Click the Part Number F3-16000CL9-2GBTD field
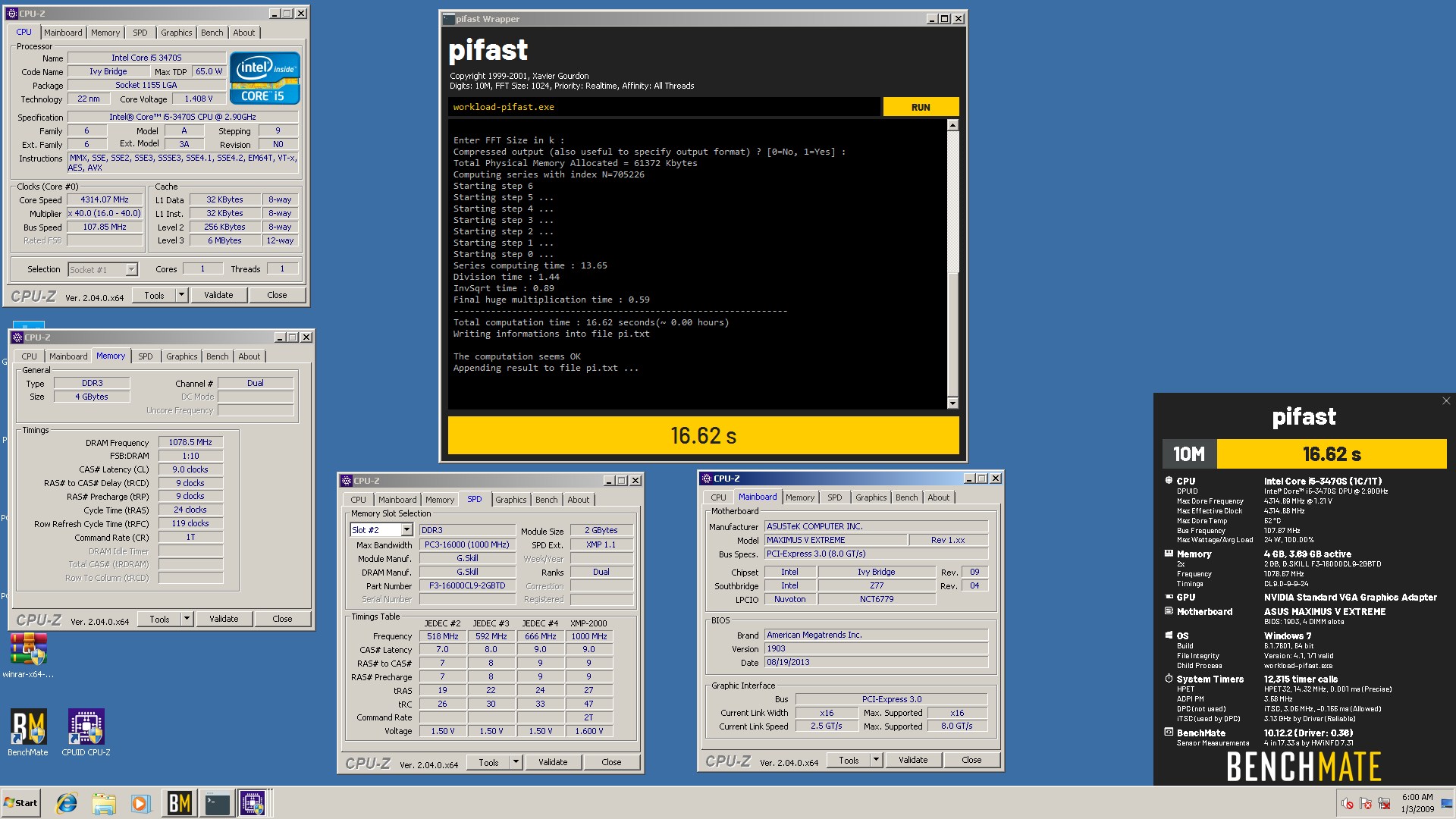Screen dimensions: 1456x819 pyautogui.click(x=467, y=585)
